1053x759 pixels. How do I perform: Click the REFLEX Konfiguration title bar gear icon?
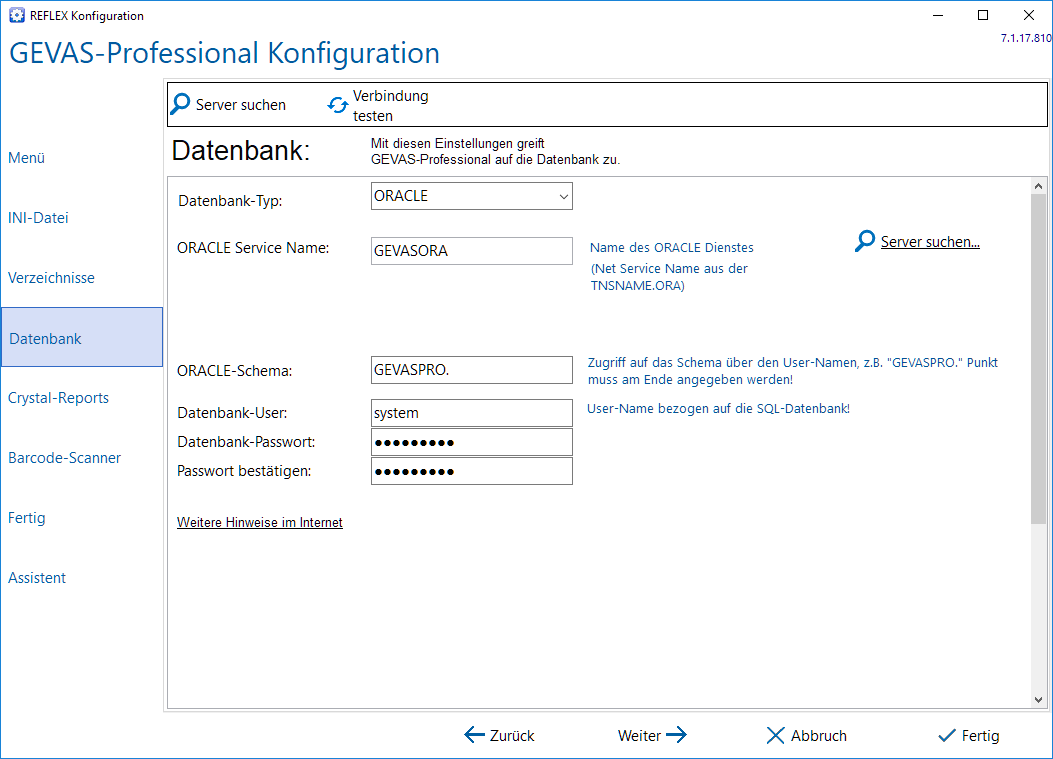(x=17, y=15)
